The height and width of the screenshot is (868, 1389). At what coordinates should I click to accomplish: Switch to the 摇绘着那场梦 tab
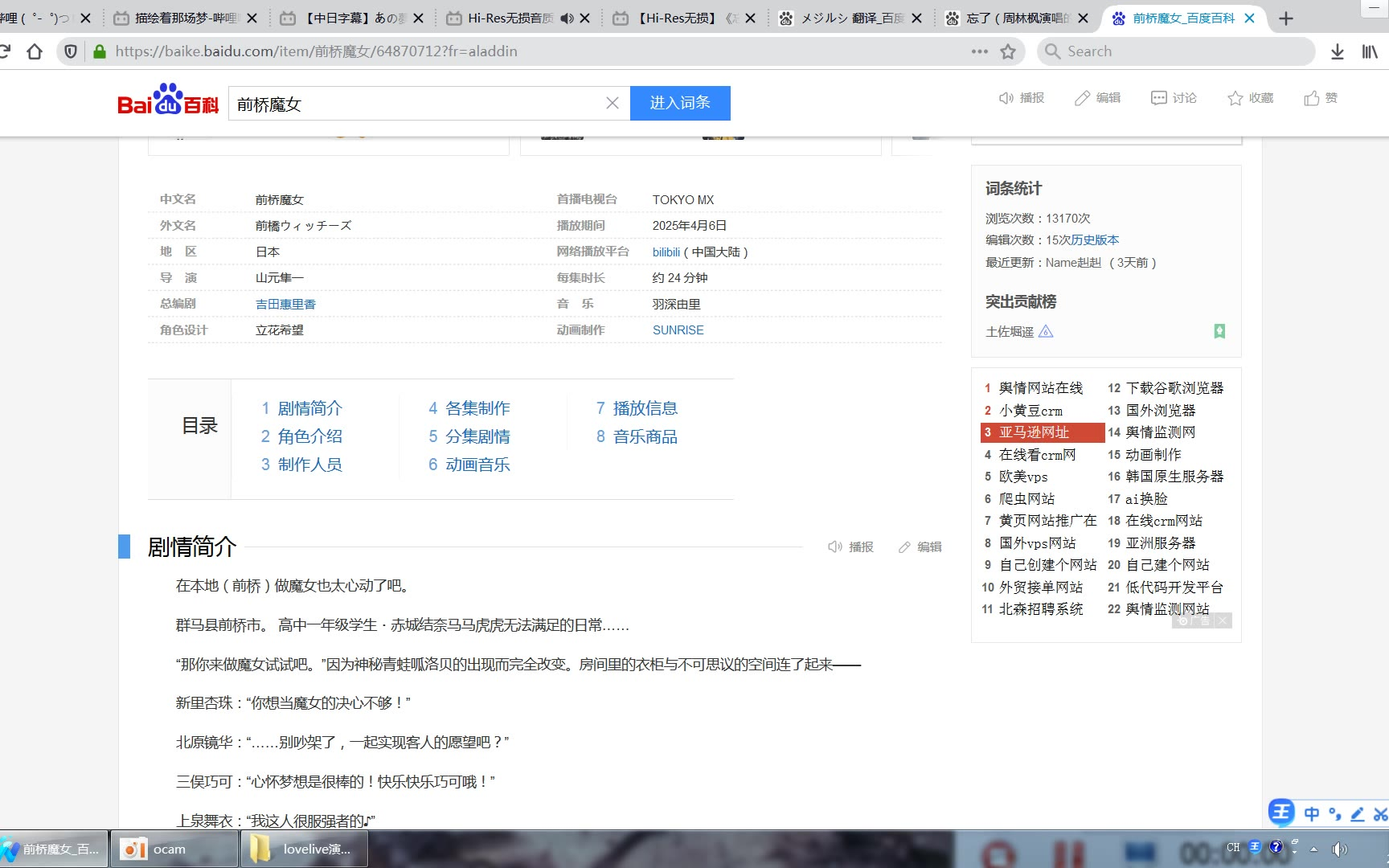coord(186,18)
